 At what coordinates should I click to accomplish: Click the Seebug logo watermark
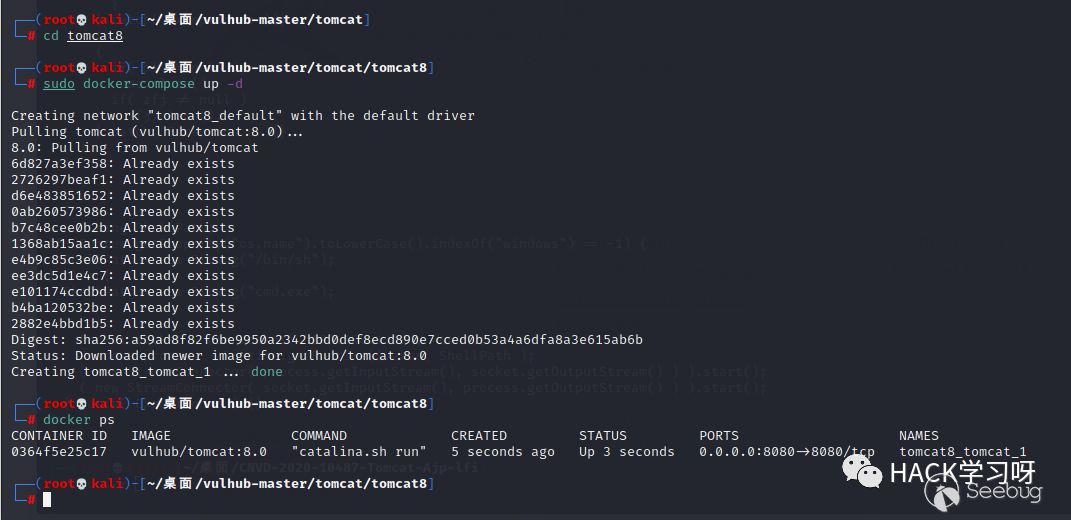coord(983,491)
